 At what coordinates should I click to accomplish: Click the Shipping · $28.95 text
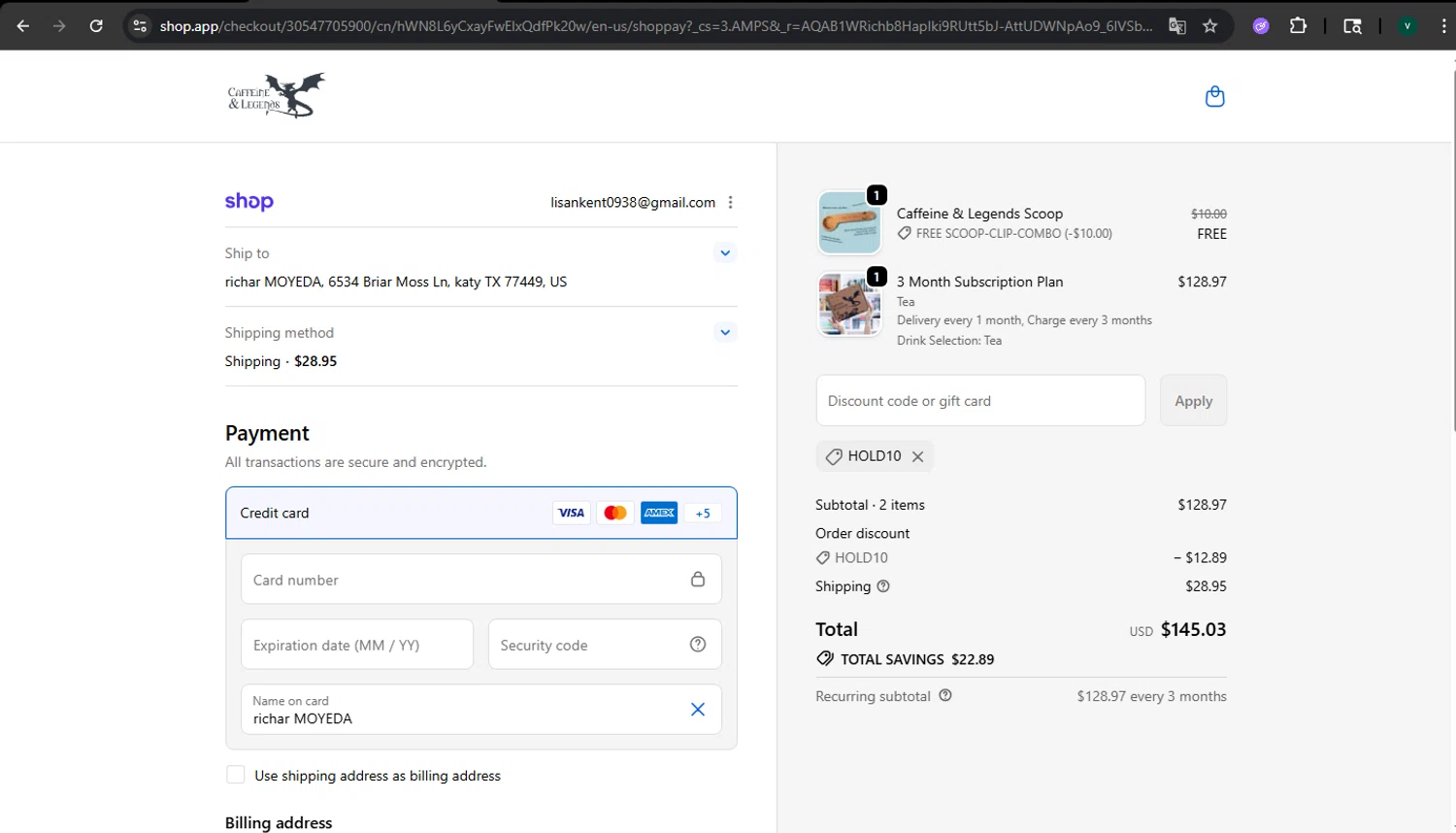tap(281, 361)
